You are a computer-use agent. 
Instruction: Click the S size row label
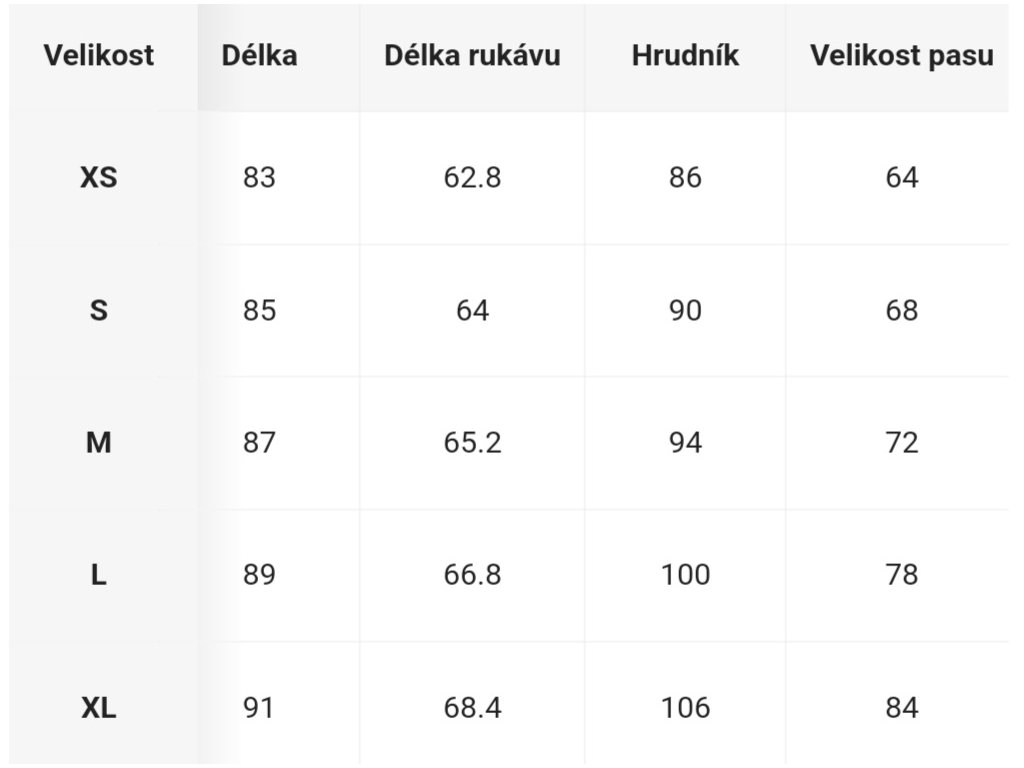click(x=99, y=310)
